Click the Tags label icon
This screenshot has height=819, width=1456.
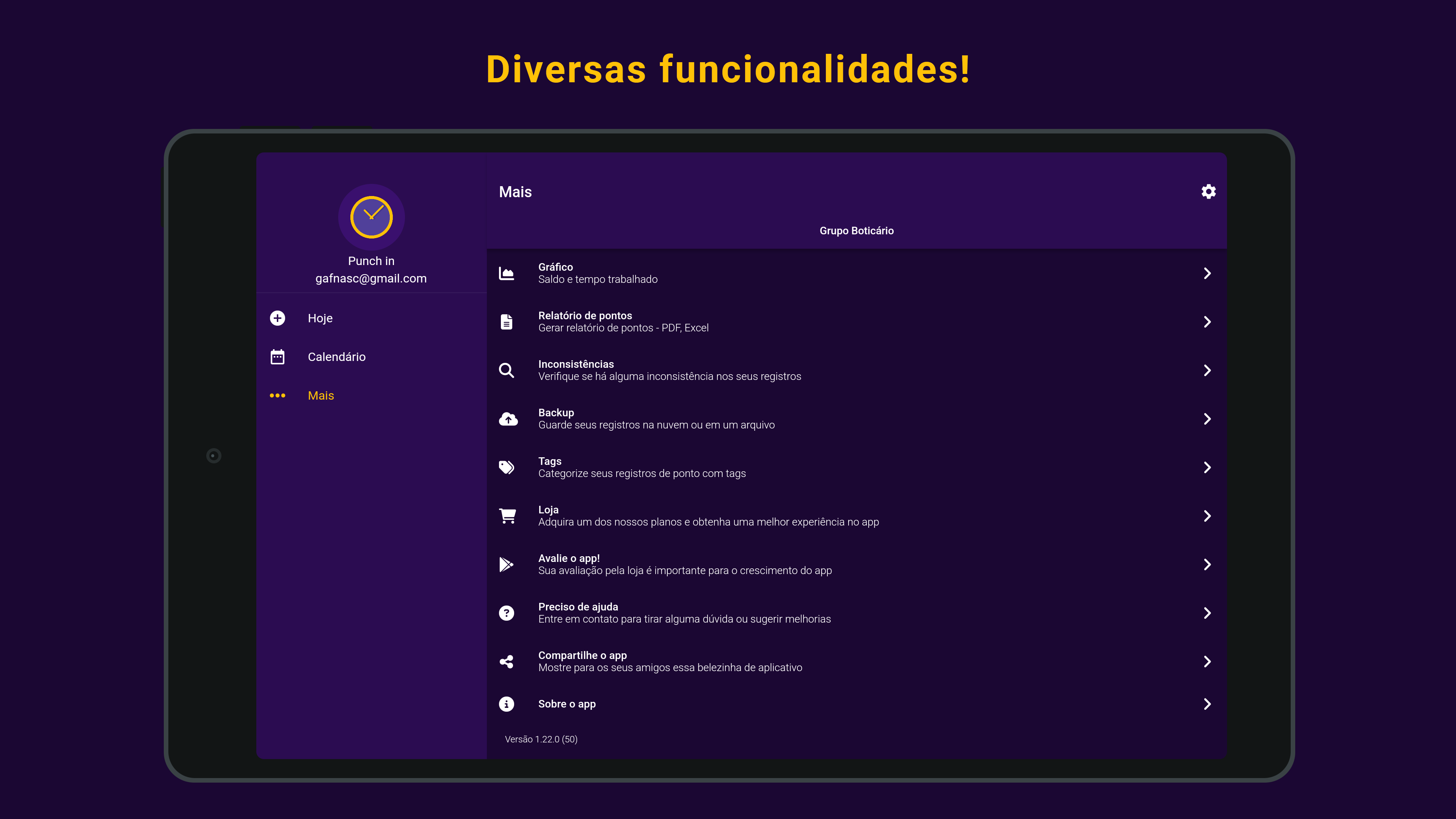point(507,468)
